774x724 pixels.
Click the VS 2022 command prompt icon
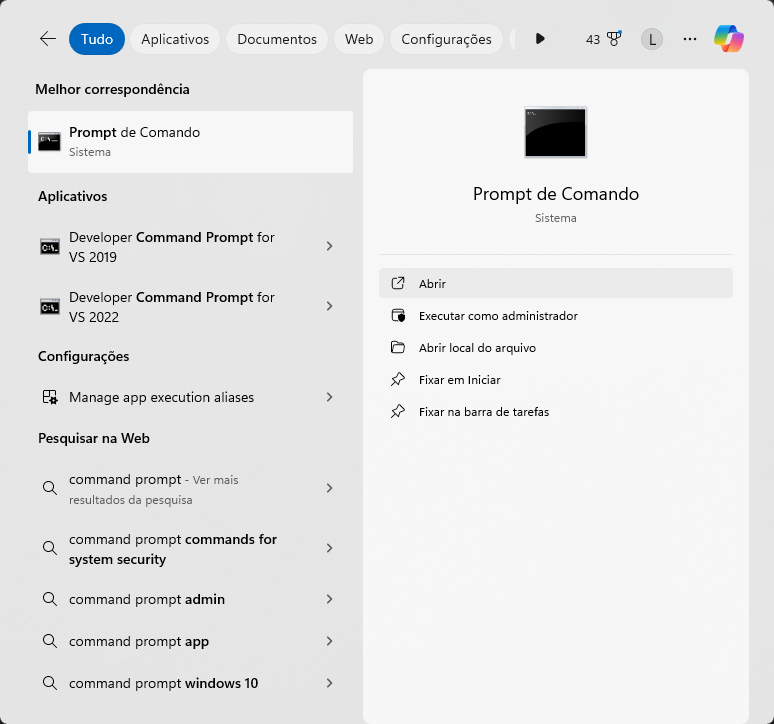pos(50,306)
